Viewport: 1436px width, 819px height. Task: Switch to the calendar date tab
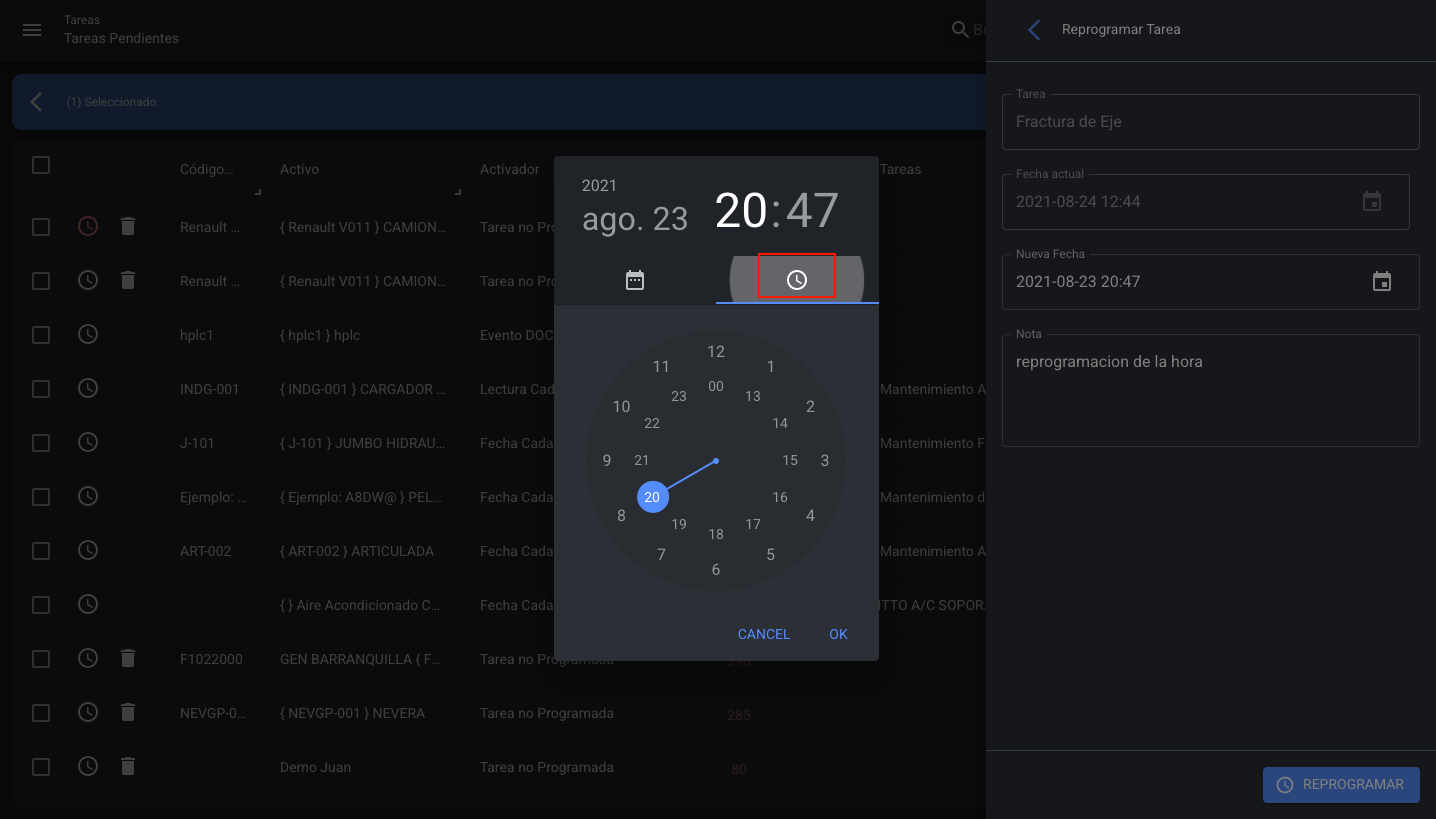click(635, 280)
